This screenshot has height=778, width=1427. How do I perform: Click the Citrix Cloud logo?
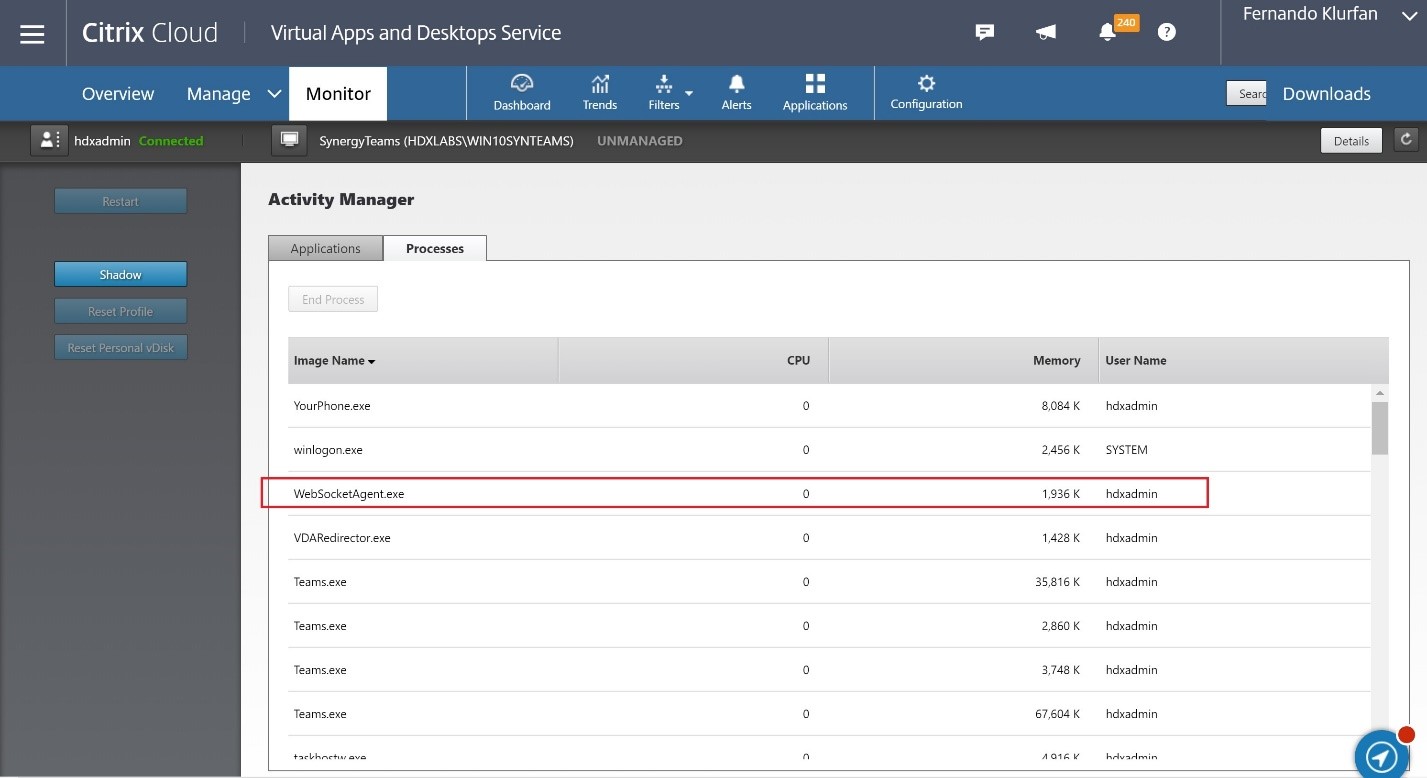point(150,33)
